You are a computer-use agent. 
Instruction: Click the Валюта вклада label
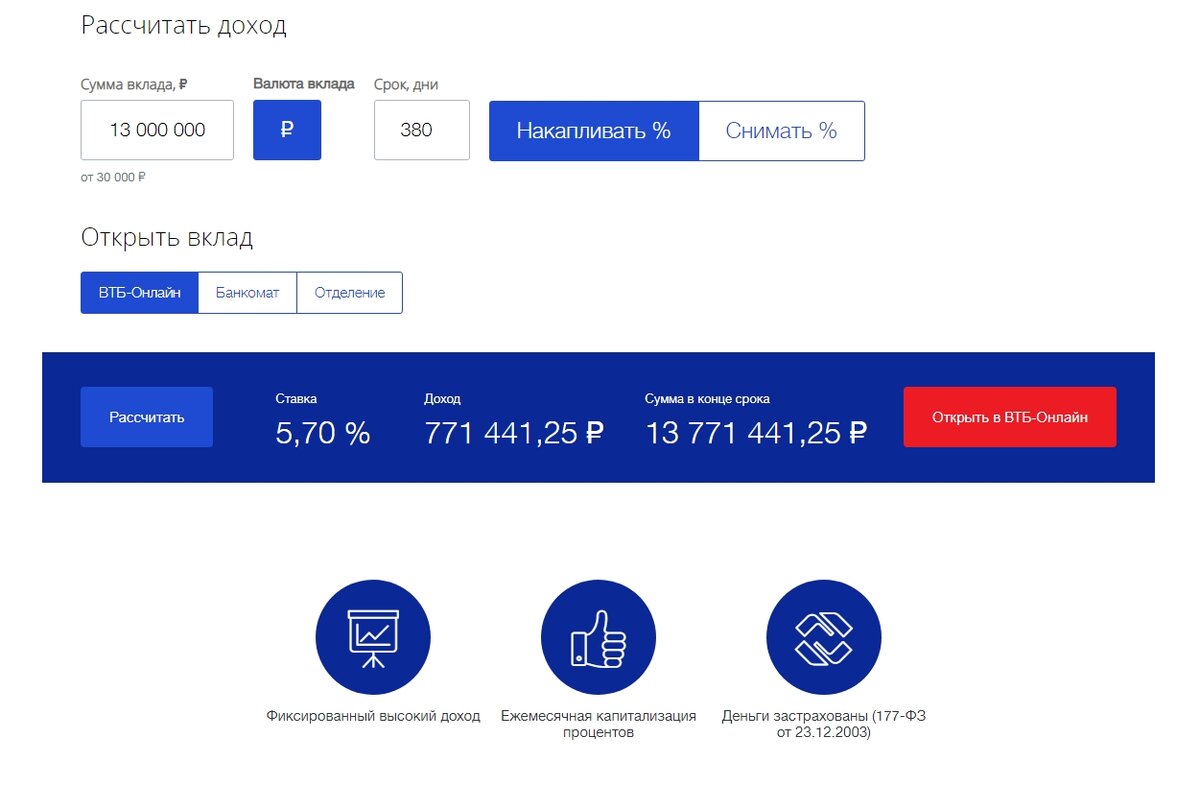pos(304,84)
